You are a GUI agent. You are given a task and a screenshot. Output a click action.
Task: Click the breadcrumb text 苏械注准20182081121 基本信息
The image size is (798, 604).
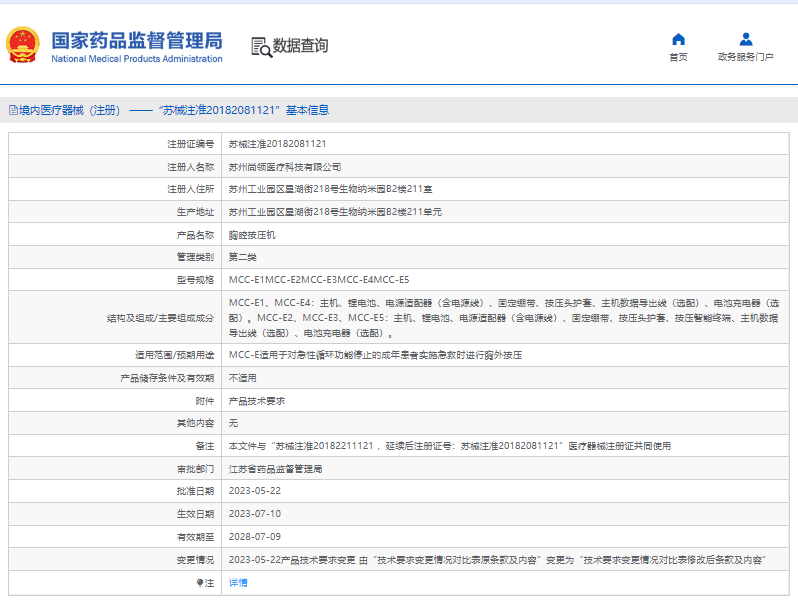243,110
